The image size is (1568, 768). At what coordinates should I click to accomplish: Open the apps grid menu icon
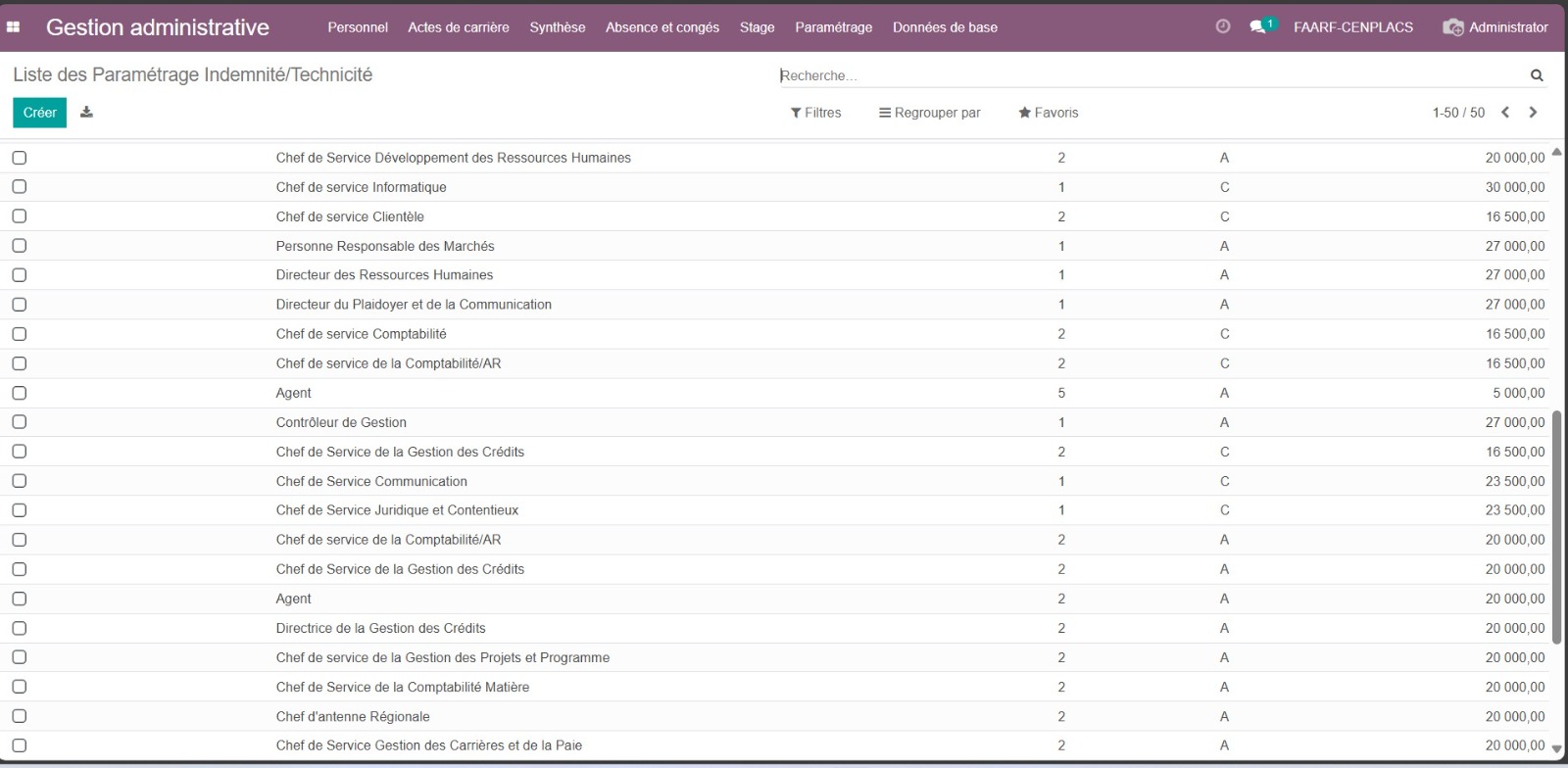[x=14, y=27]
